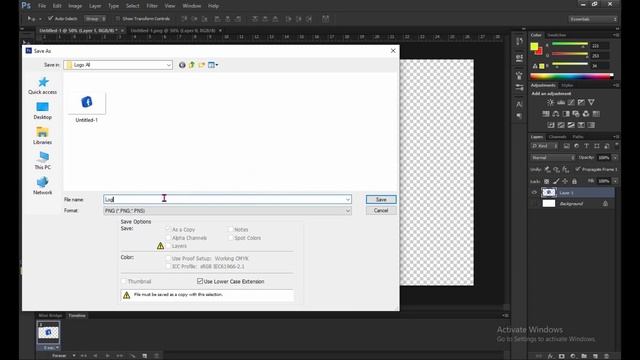This screenshot has height=360, width=640.
Task: Click the Save button in Save As dialog
Action: pos(381,200)
